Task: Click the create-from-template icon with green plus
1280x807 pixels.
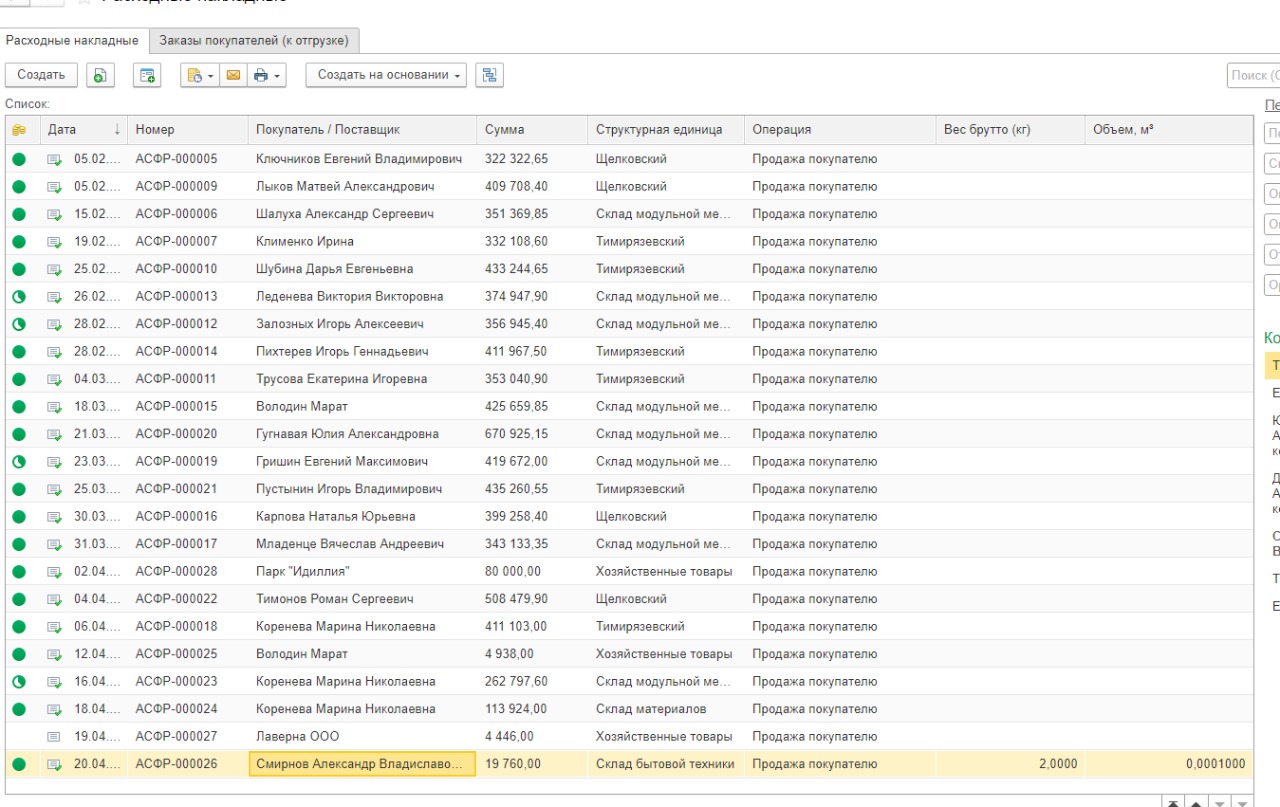Action: [x=148, y=75]
